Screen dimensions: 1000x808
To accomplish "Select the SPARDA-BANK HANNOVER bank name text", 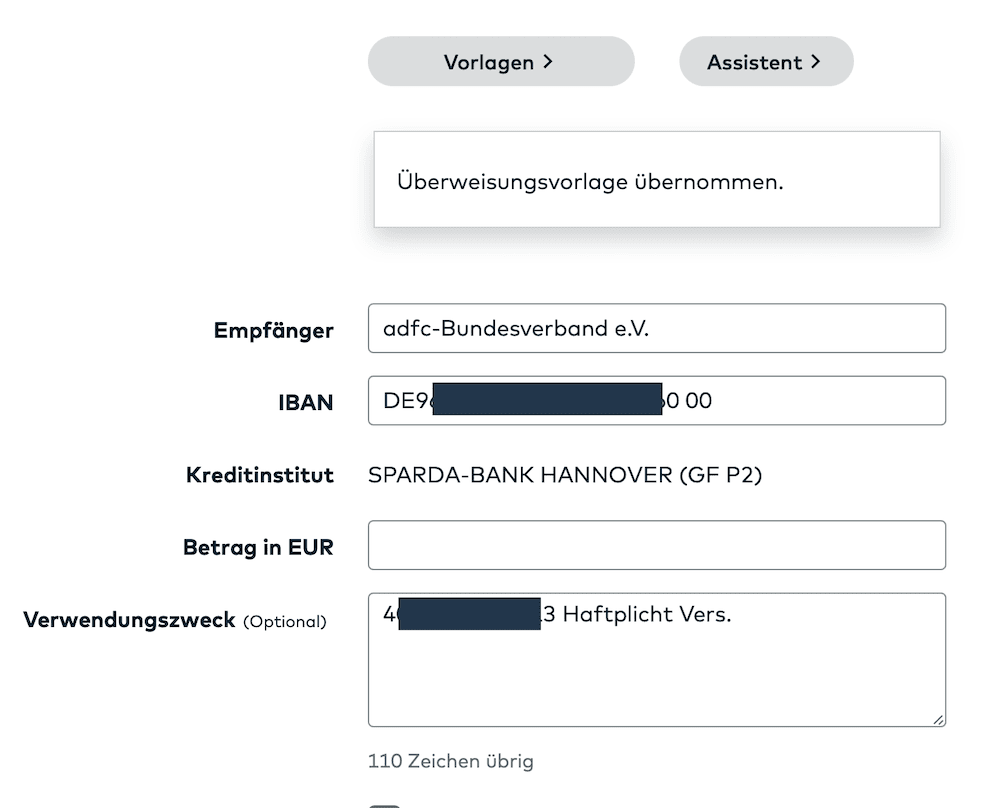I will (565, 475).
